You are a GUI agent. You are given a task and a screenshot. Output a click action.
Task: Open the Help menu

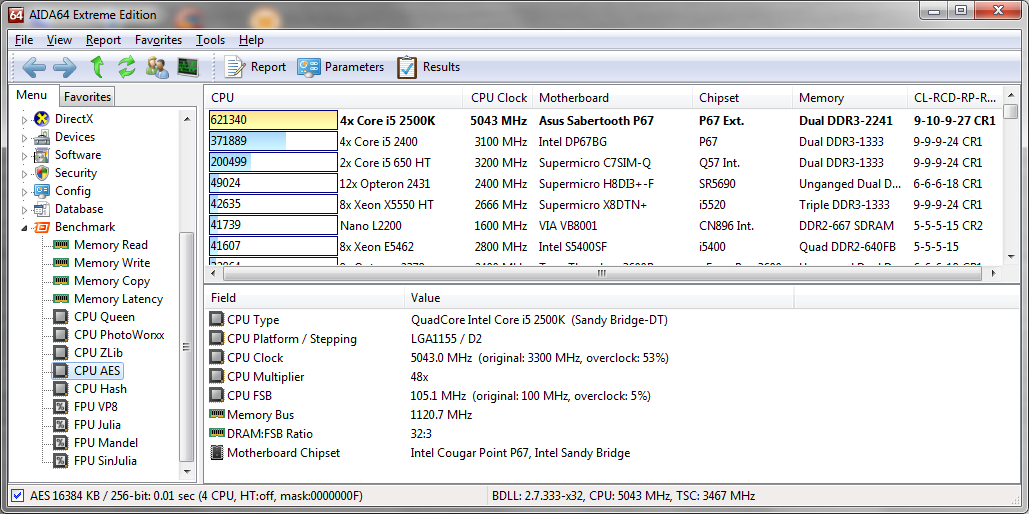(x=251, y=40)
